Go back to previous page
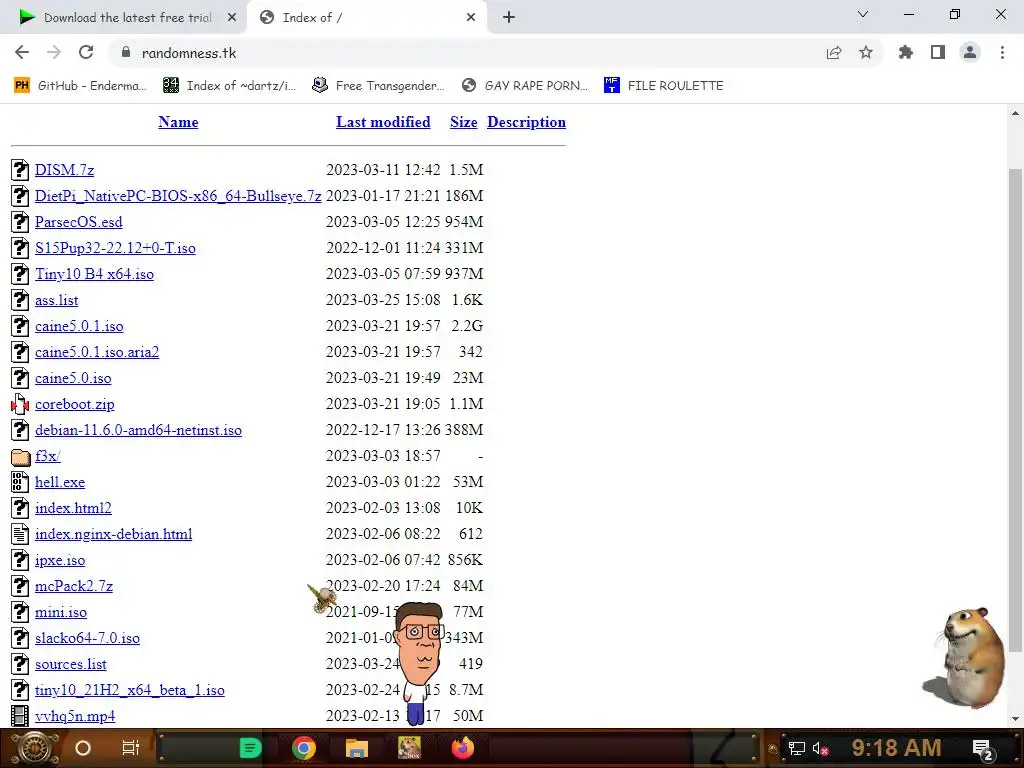The width and height of the screenshot is (1024, 768). click(x=22, y=53)
